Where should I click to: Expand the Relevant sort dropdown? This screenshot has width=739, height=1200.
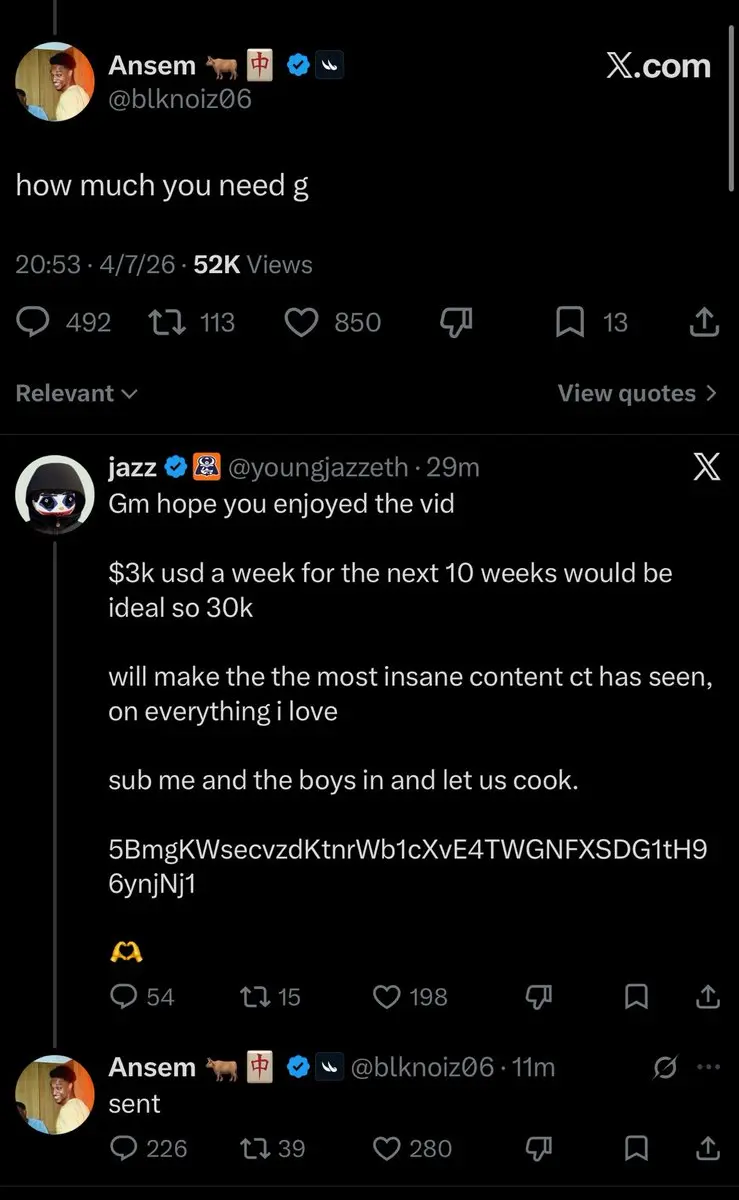click(77, 393)
